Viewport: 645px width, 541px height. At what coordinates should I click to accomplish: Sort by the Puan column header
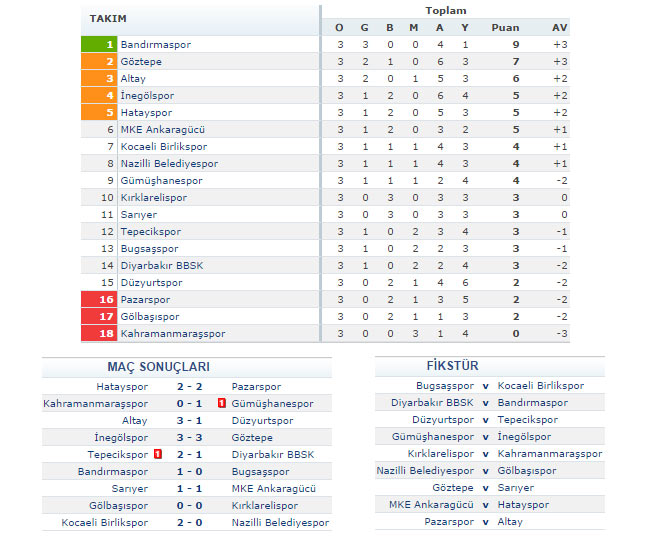[x=506, y=27]
